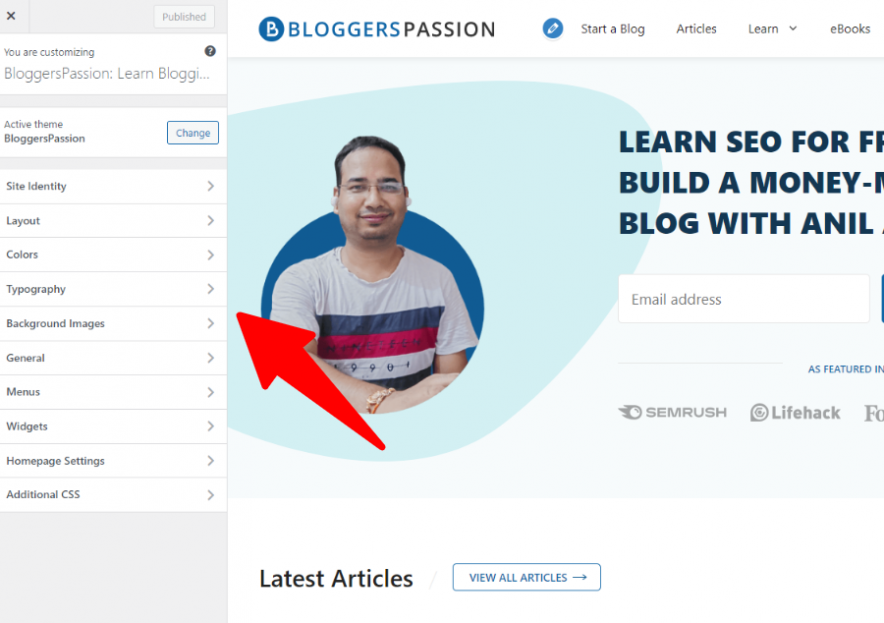Open the Start a Blog menu item
Viewport: 884px width, 623px height.
[x=613, y=29]
